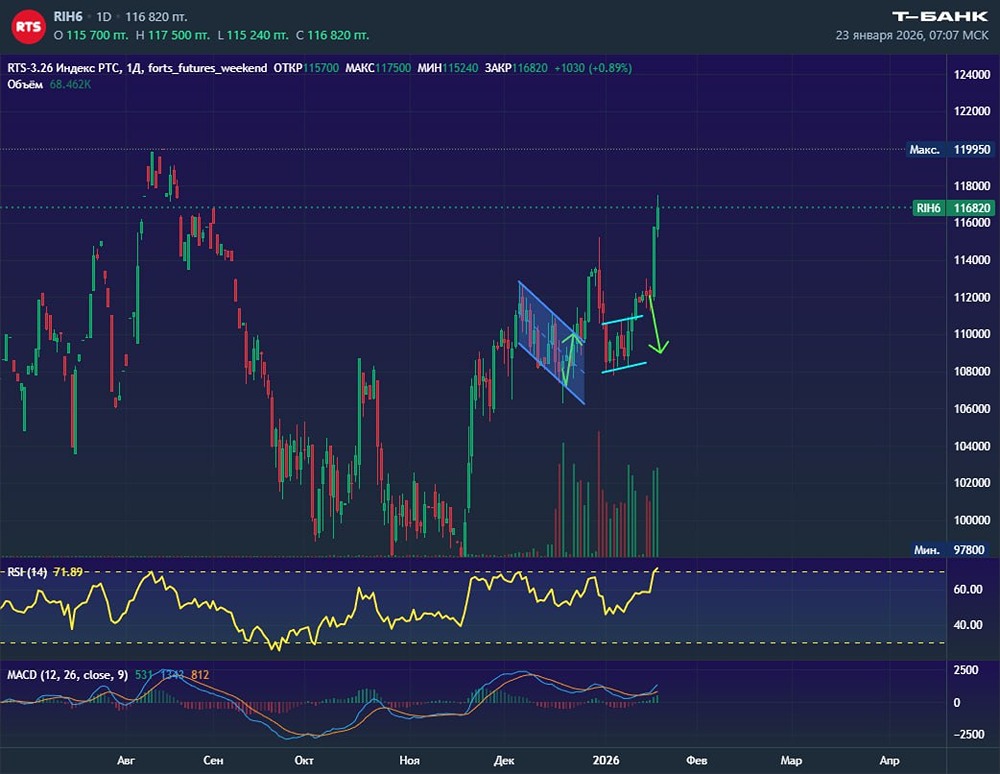Screen dimensions: 1000x774
Task: Click the Авг time axis label
Action: (x=126, y=761)
